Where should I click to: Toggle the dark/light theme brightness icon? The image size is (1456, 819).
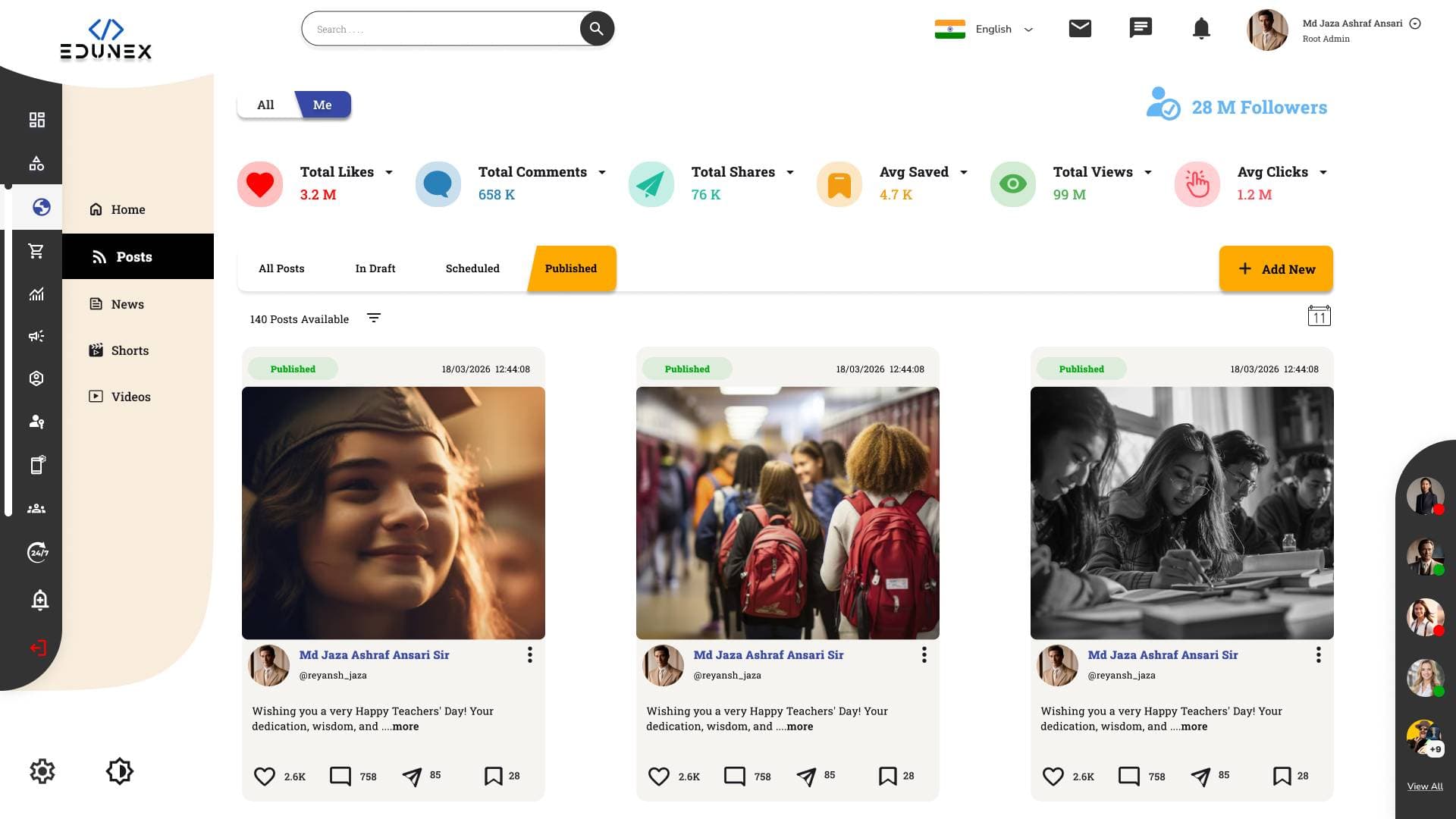pos(120,771)
